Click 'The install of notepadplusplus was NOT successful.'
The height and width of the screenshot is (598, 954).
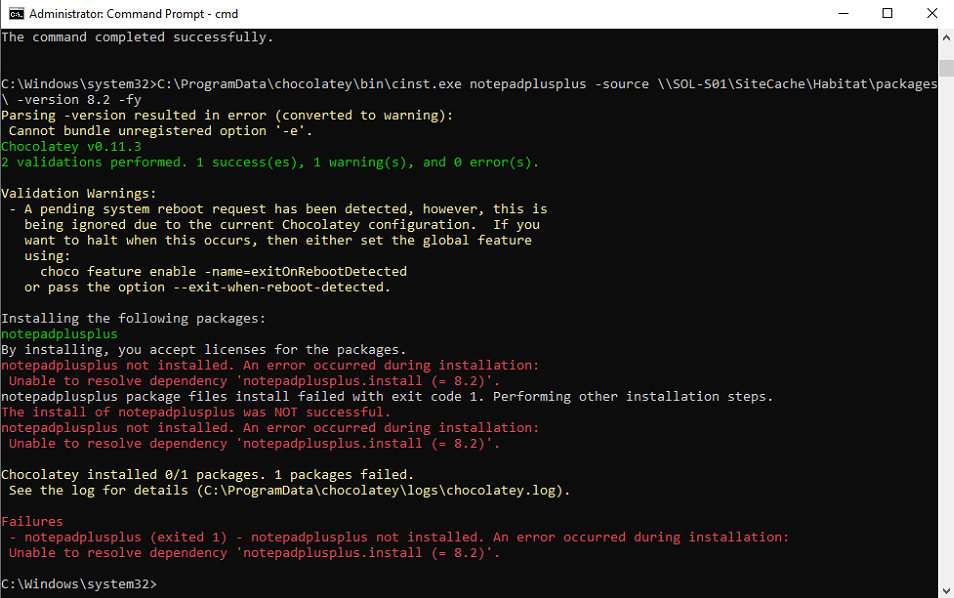[196, 412]
